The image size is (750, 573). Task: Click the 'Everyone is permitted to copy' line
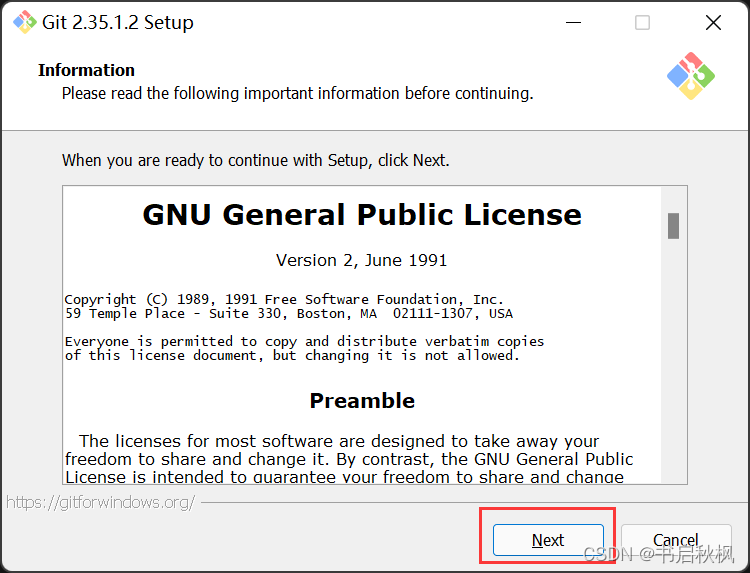pyautogui.click(x=304, y=342)
